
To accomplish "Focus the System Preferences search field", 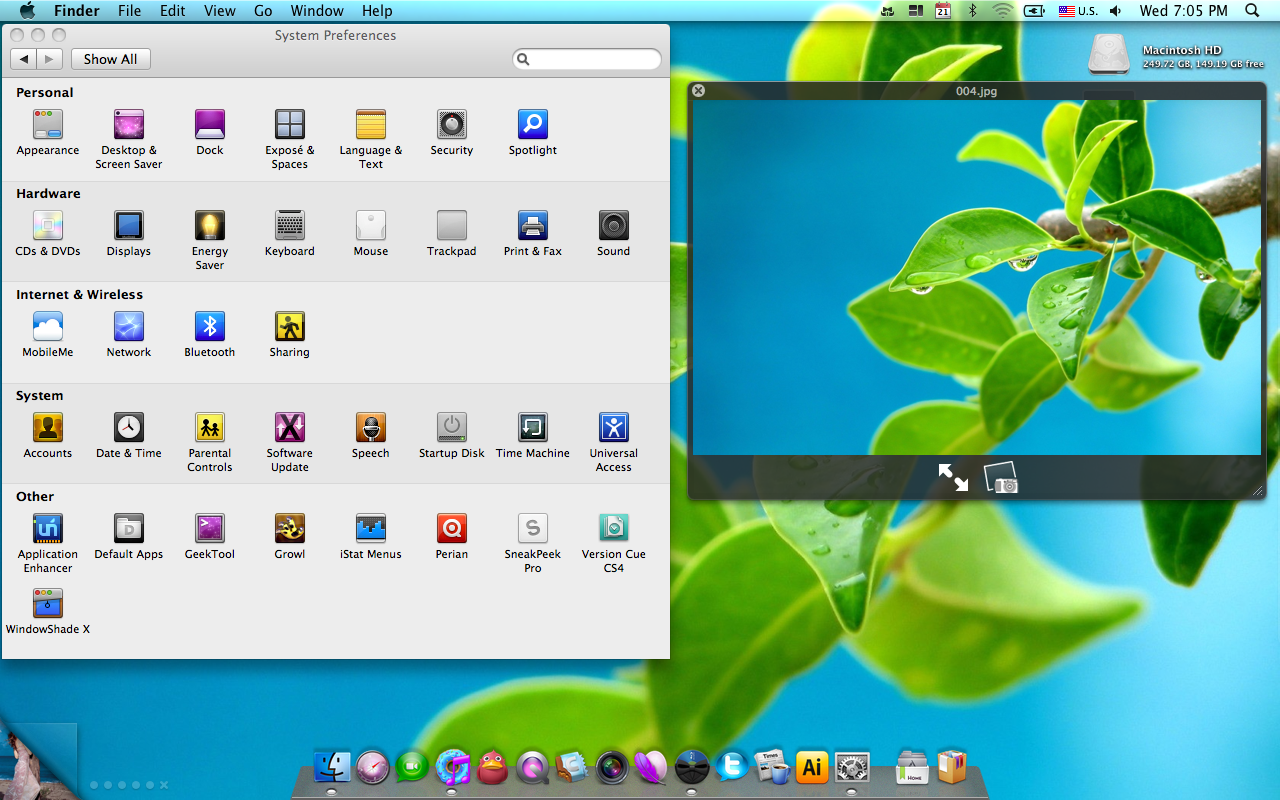I will tap(587, 59).
